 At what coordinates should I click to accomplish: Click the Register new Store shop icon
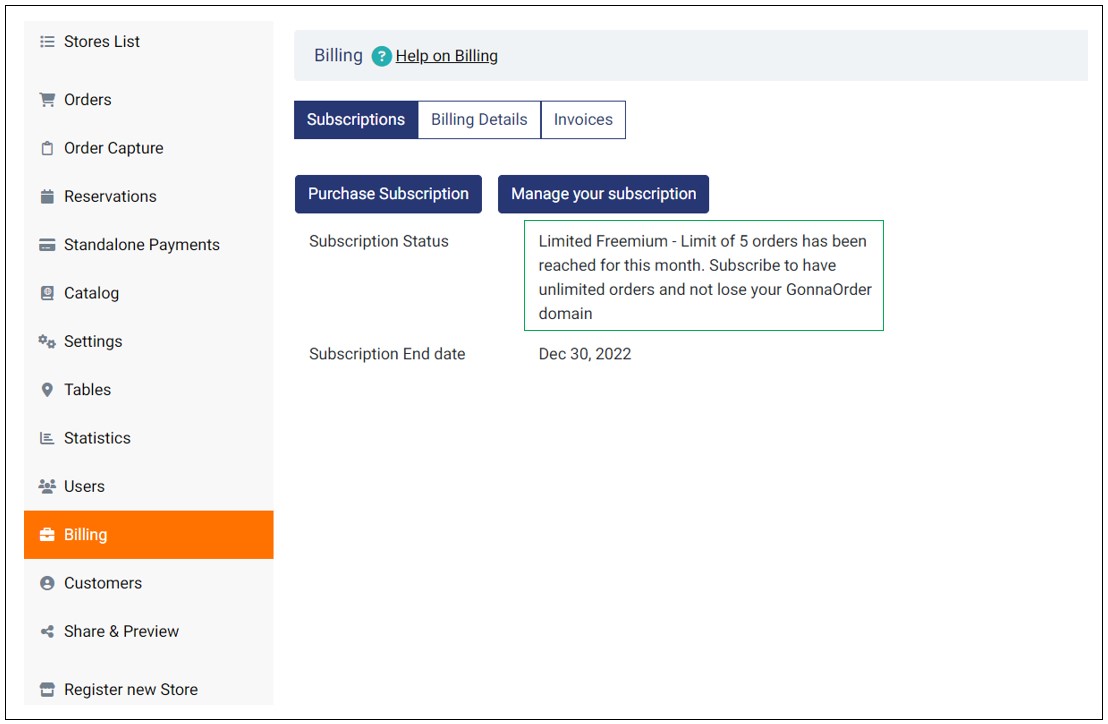[x=47, y=689]
